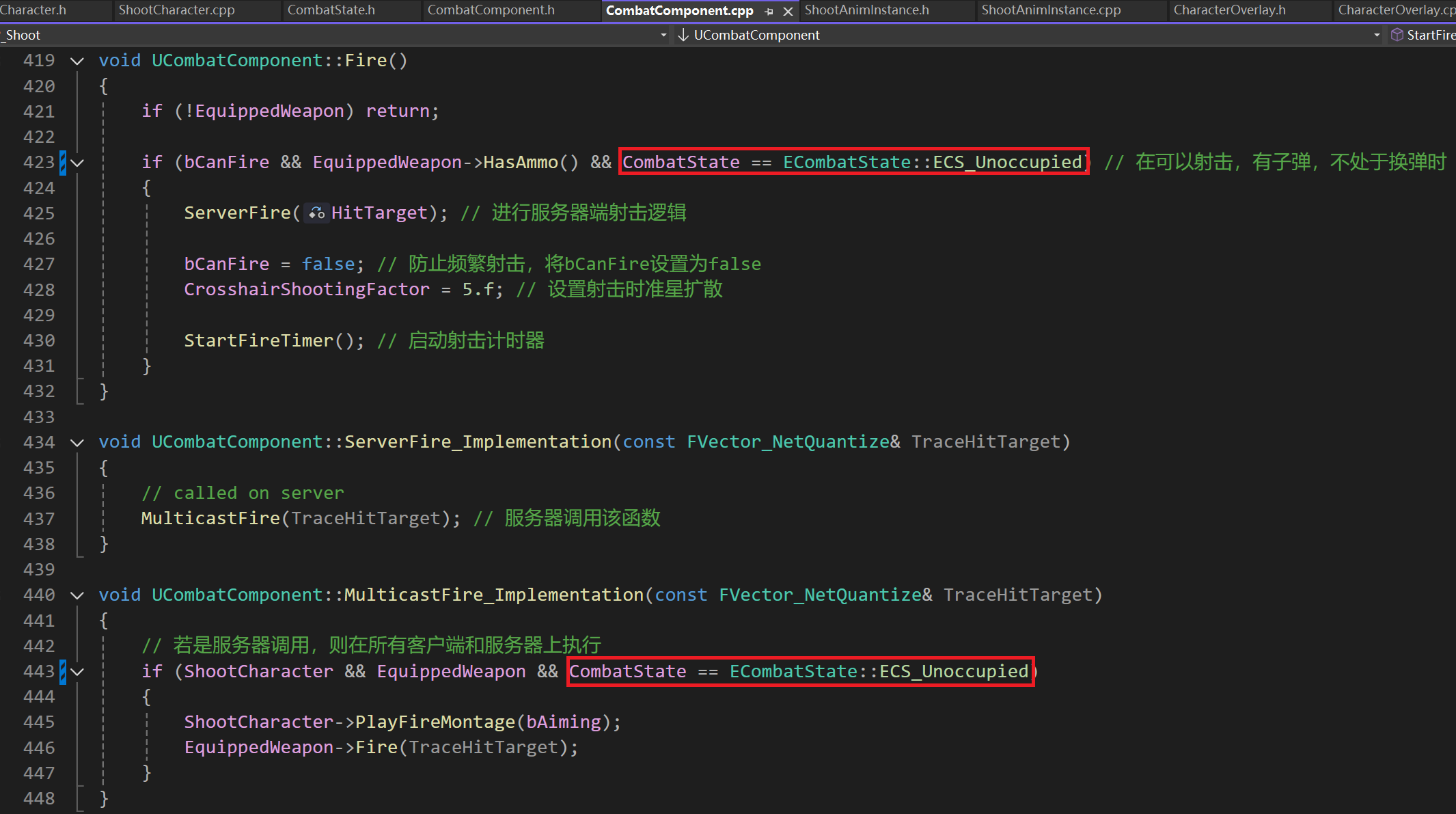Open the ShootAnimInstance.h tab
The height and width of the screenshot is (814, 1456).
866,10
